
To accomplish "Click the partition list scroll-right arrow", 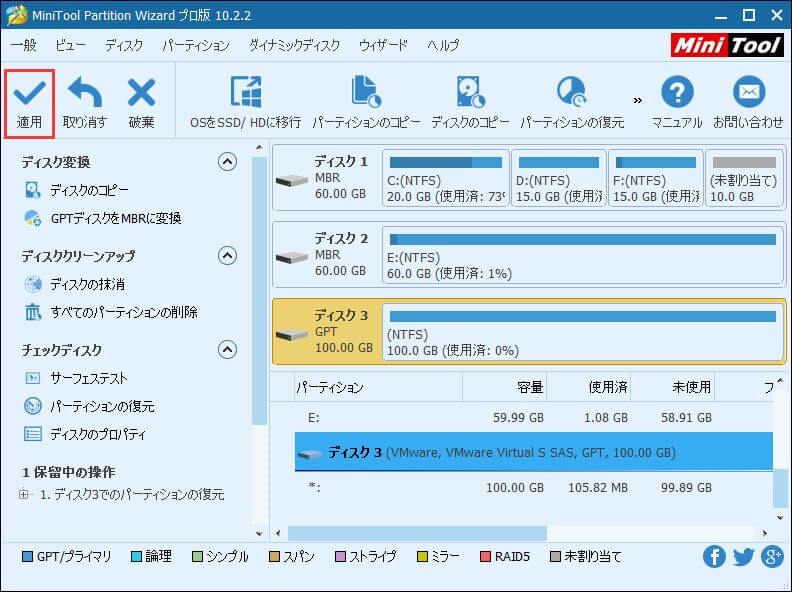I will [765, 533].
